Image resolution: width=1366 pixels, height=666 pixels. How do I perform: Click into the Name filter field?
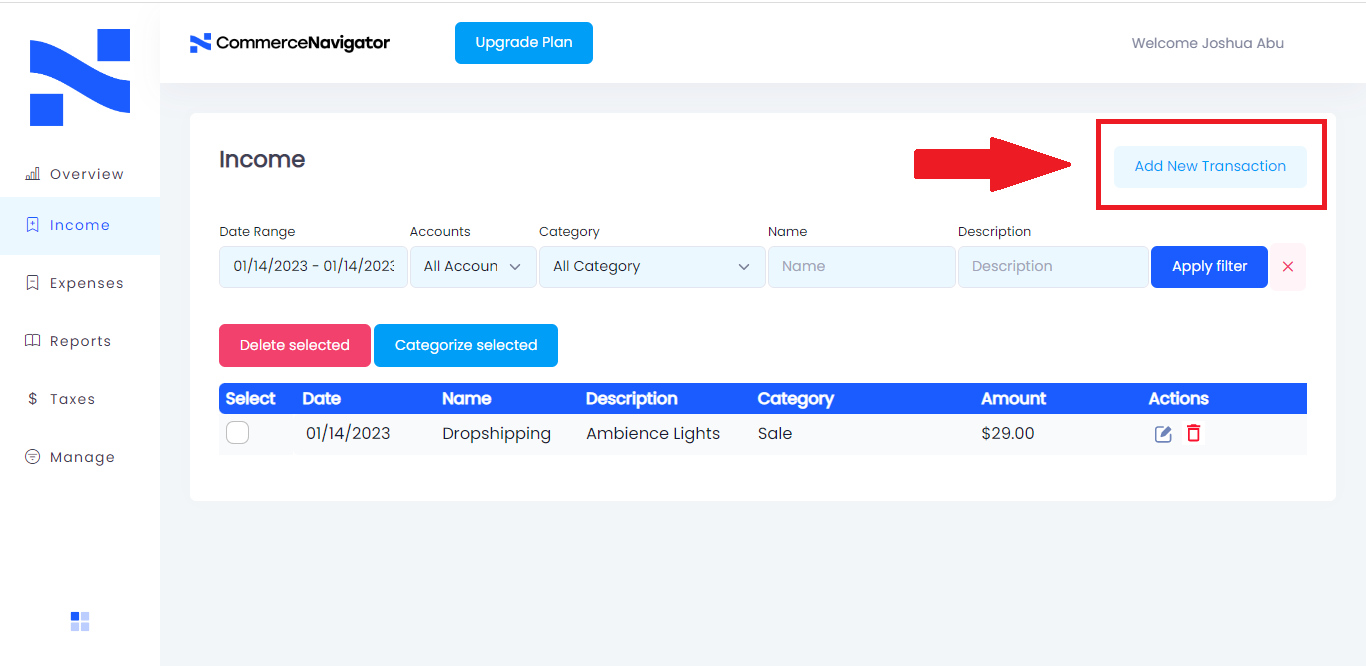(861, 267)
